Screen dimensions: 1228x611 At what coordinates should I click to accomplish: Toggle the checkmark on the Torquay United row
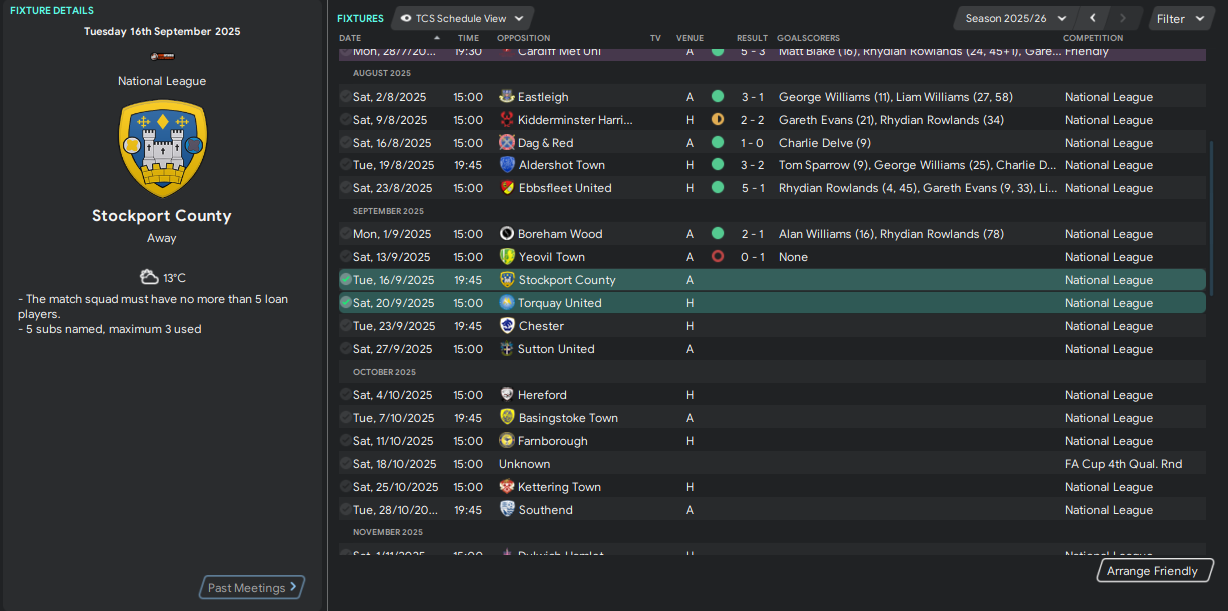point(346,303)
